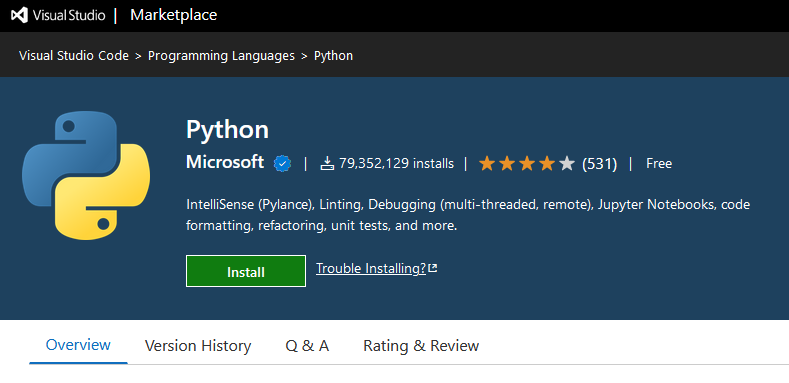The width and height of the screenshot is (789, 383).
Task: Go to Visual Studio Code breadcrumb
Action: click(74, 56)
